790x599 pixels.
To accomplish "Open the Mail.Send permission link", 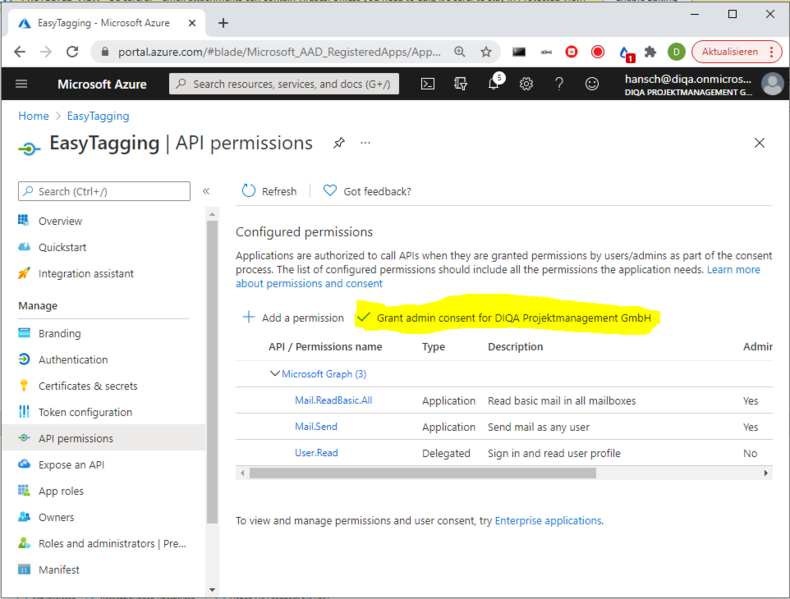I will pos(316,427).
